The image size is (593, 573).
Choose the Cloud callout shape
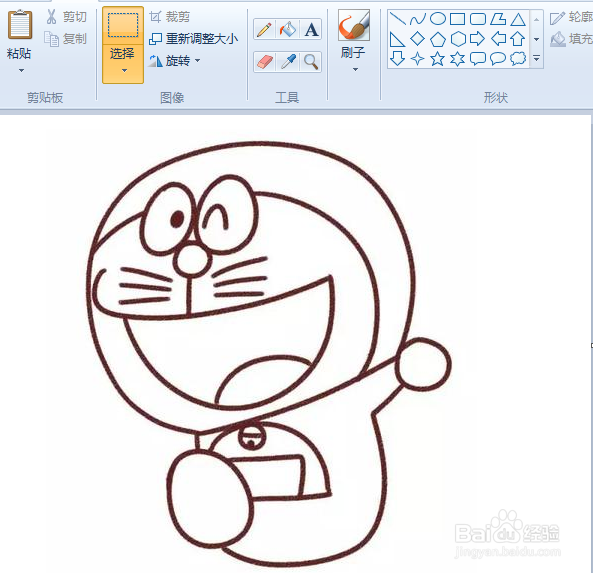[518, 59]
